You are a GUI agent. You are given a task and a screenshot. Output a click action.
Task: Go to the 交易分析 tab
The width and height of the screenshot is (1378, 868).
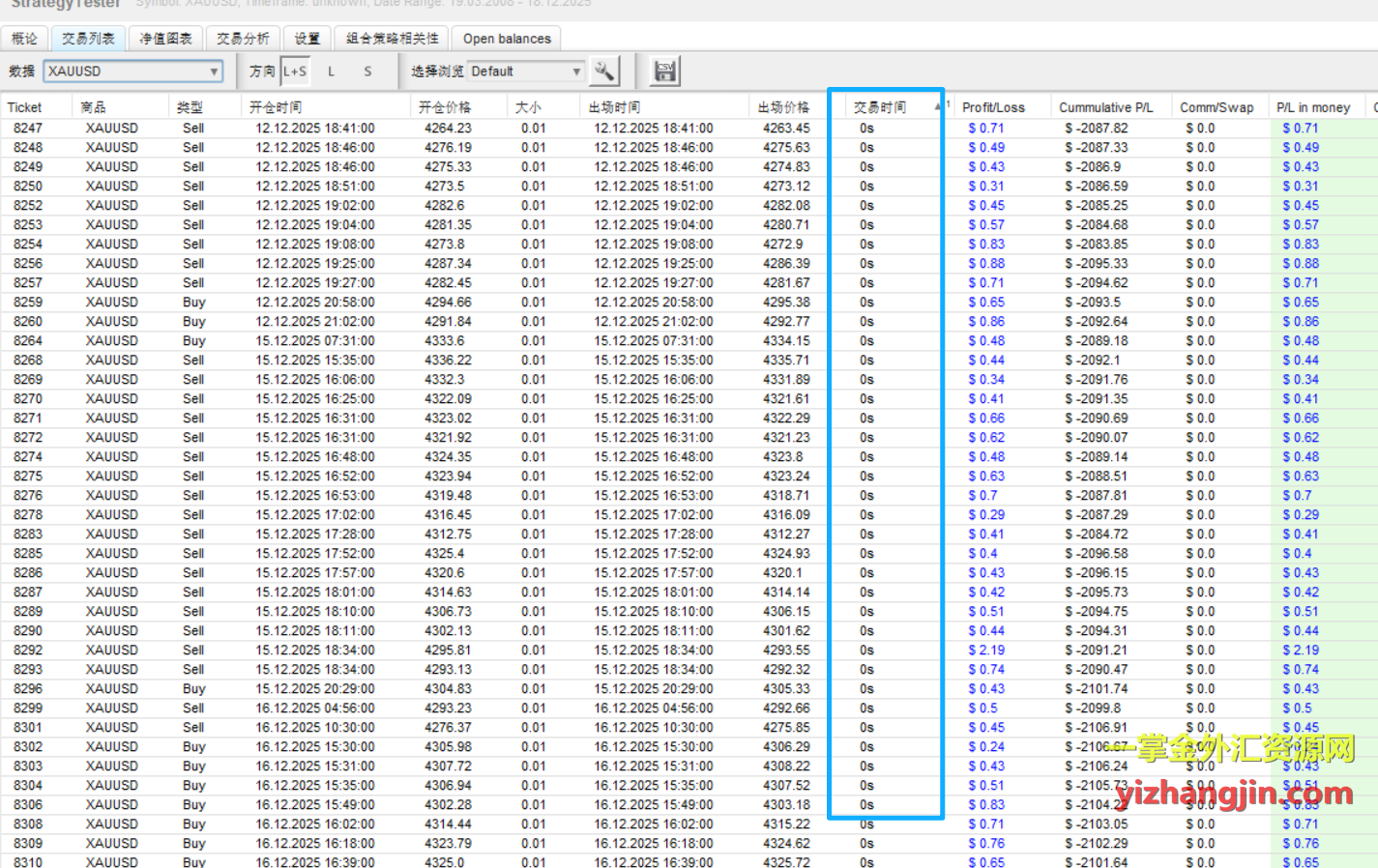pyautogui.click(x=243, y=39)
